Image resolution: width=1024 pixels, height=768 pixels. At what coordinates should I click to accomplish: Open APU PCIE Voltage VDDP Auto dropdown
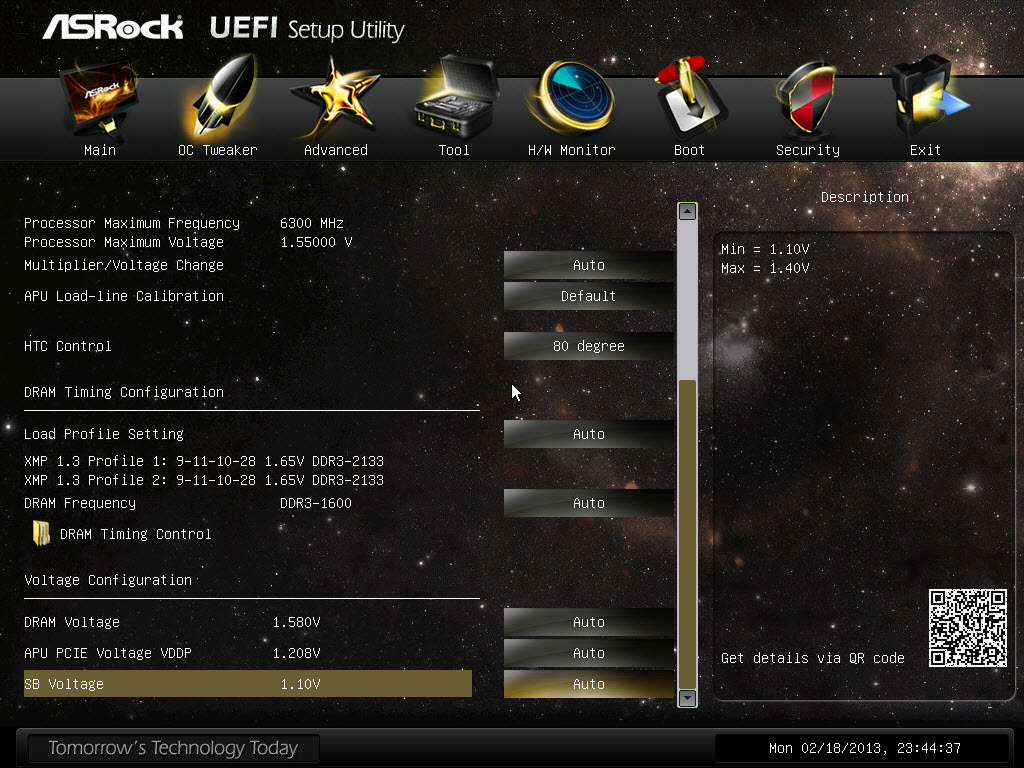coord(588,653)
